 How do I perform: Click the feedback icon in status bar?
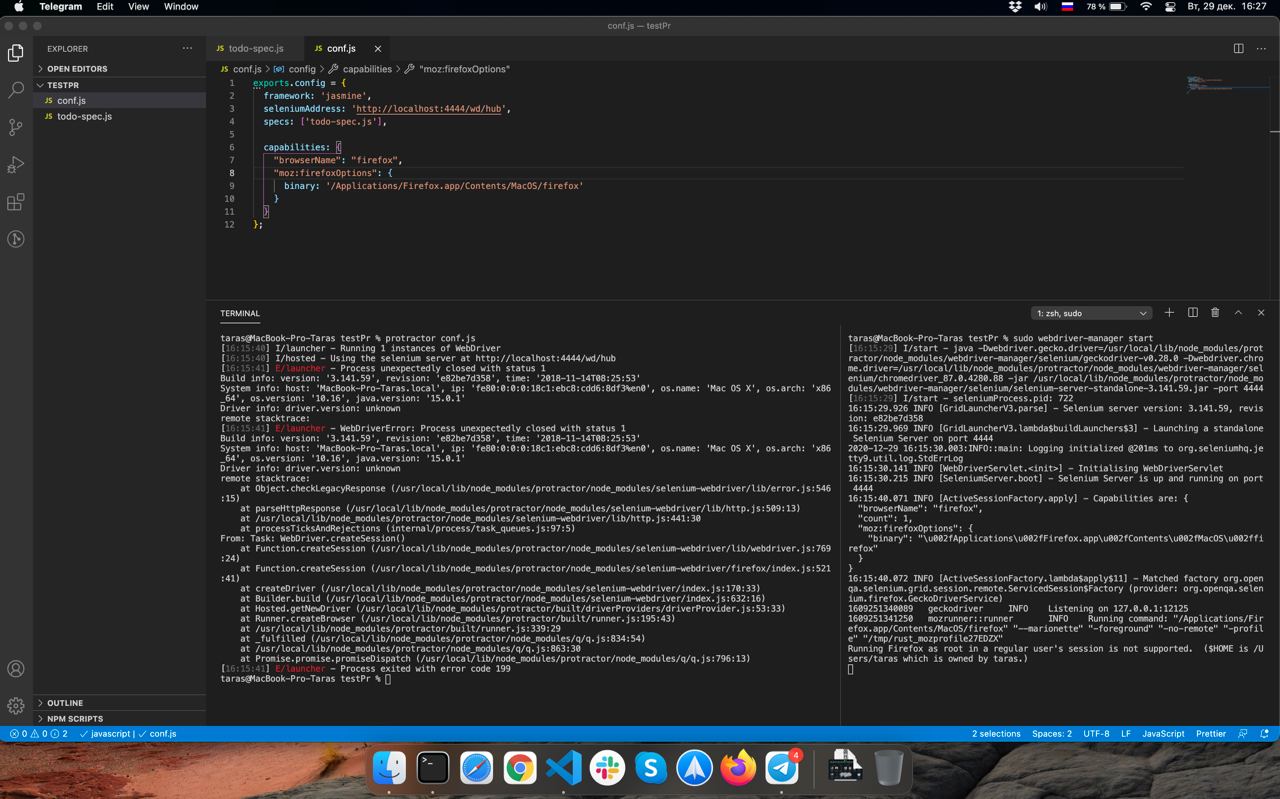(x=1243, y=734)
